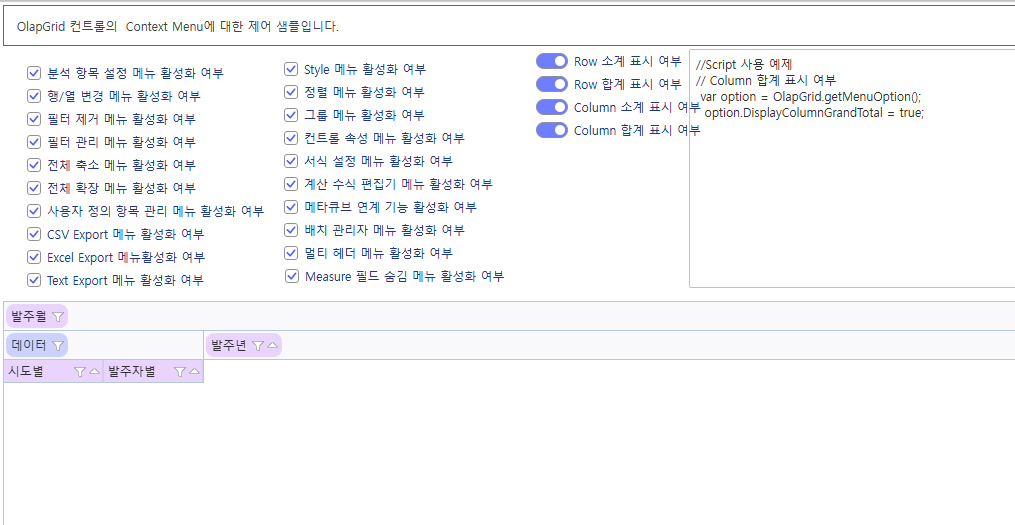Turn off Column 소계 표시 toggle
Viewport: 1015px width, 525px height.
tap(552, 107)
